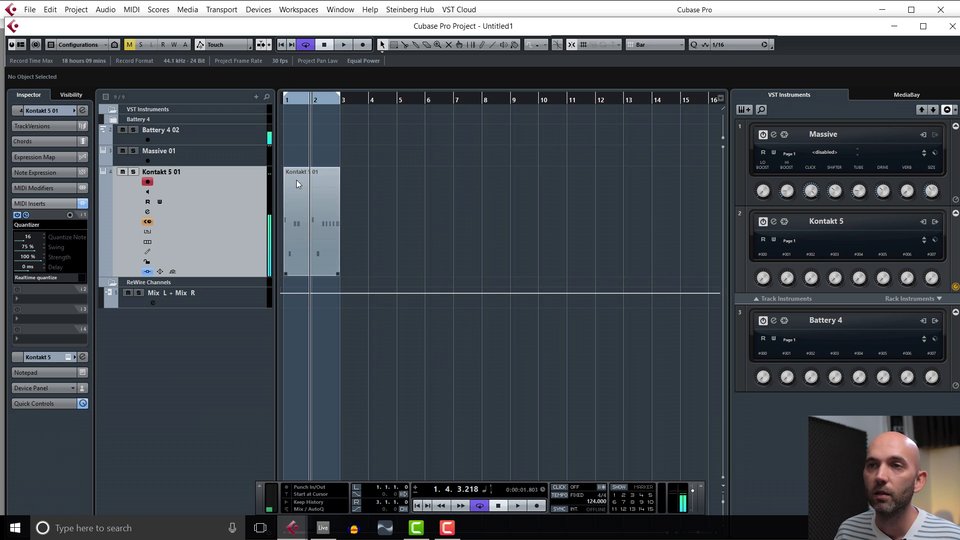This screenshot has width=960, height=540.
Task: Open the Windows Start menu
Action: 15,528
